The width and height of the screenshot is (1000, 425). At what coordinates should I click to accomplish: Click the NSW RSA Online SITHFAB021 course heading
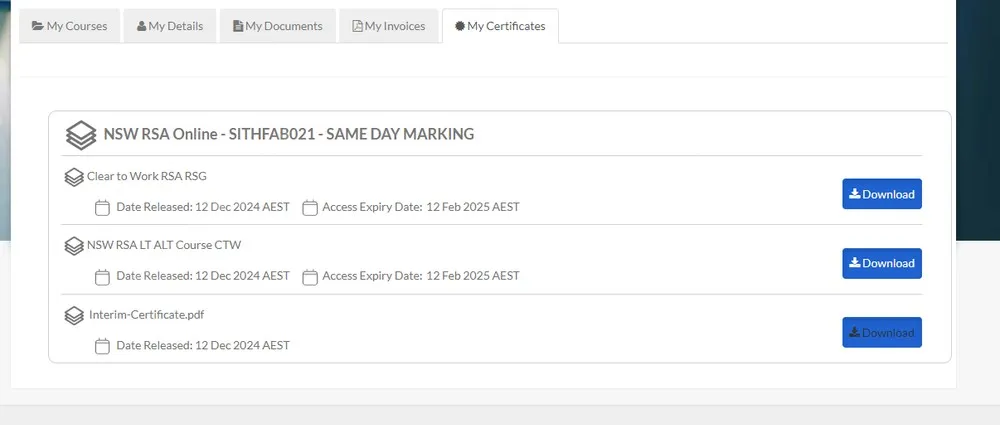pyautogui.click(x=288, y=134)
